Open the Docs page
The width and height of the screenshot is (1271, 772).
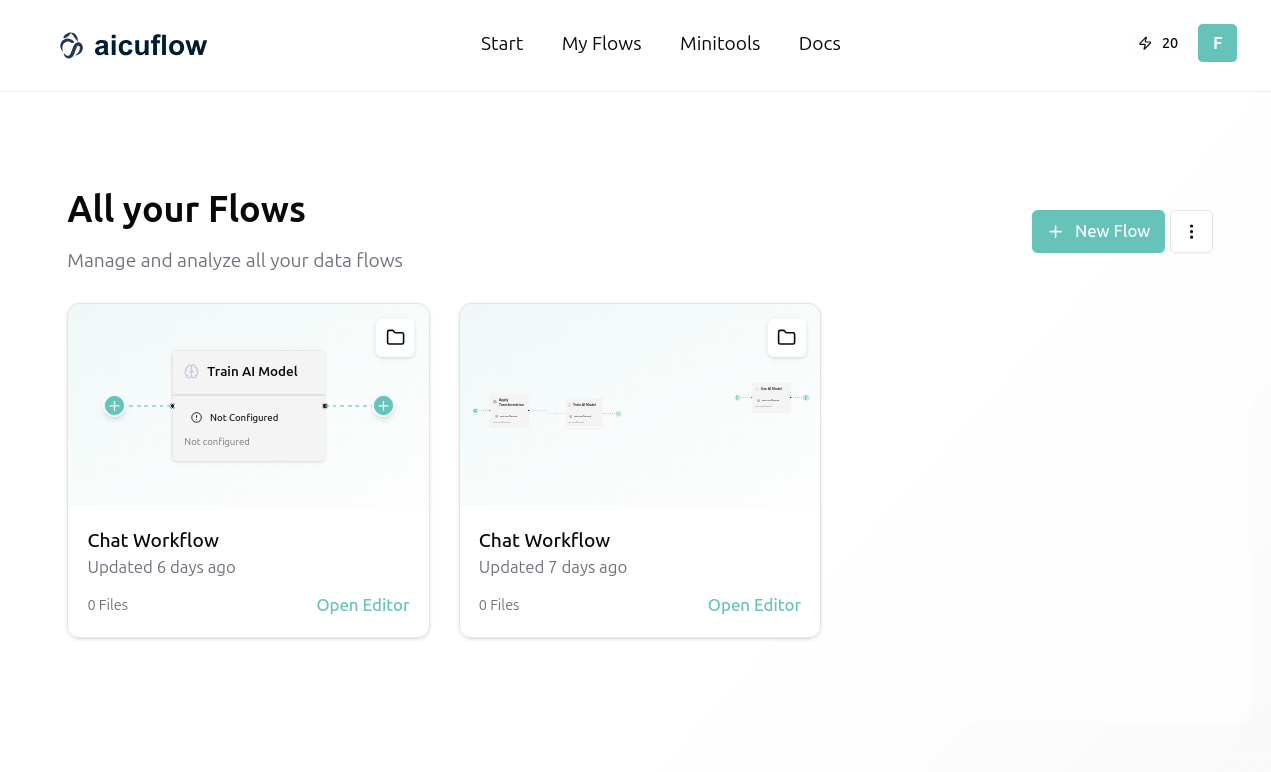click(x=819, y=44)
